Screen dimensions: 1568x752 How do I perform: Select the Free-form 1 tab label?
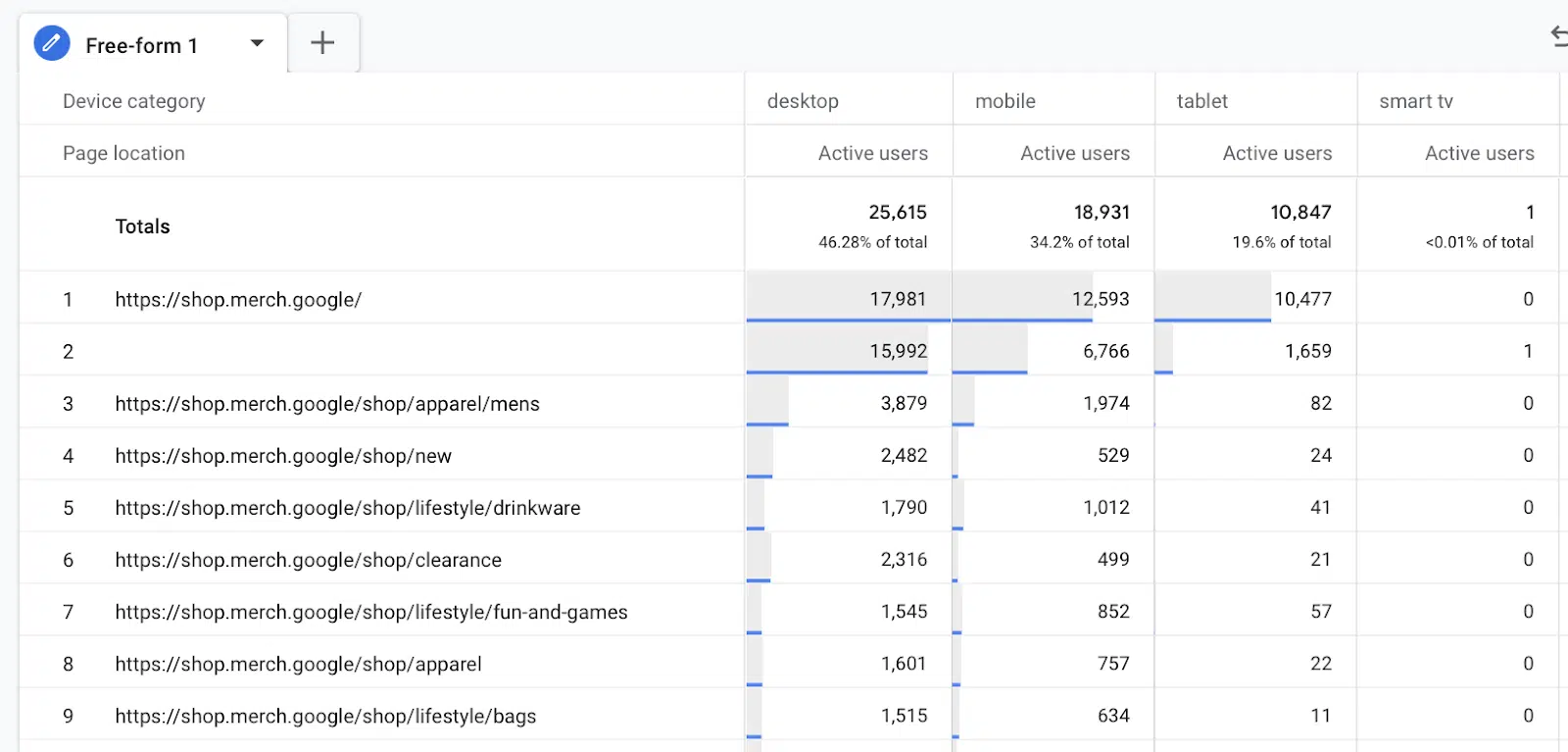[141, 46]
